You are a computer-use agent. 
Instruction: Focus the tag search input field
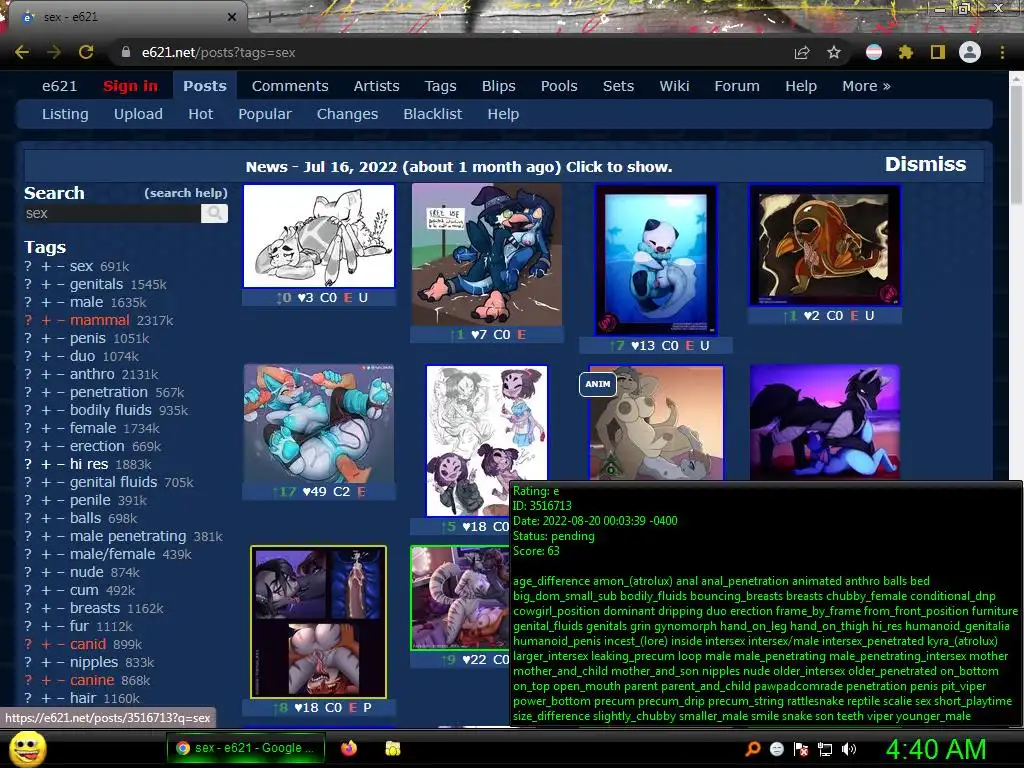[112, 214]
